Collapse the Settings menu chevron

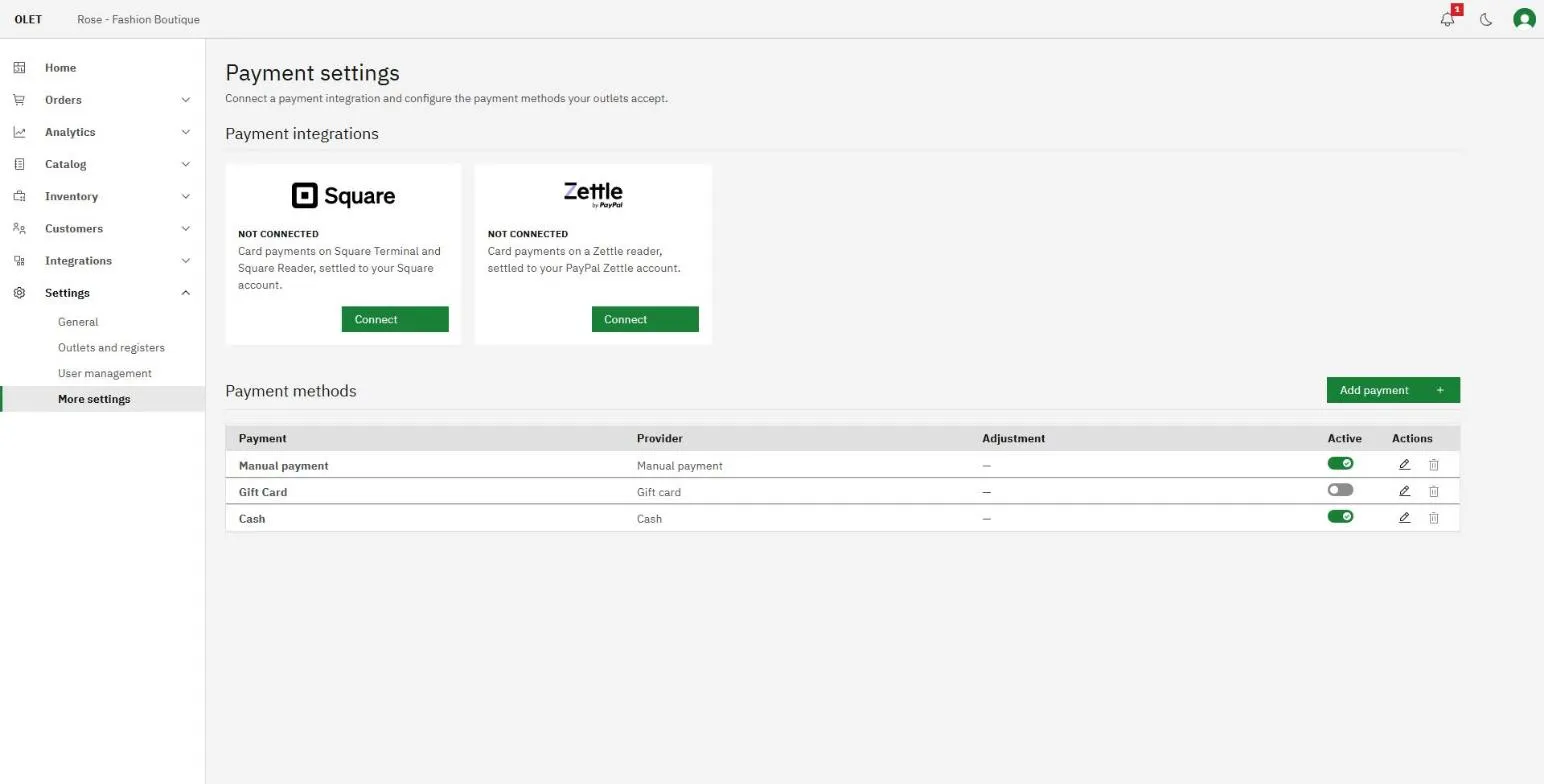[x=185, y=293]
